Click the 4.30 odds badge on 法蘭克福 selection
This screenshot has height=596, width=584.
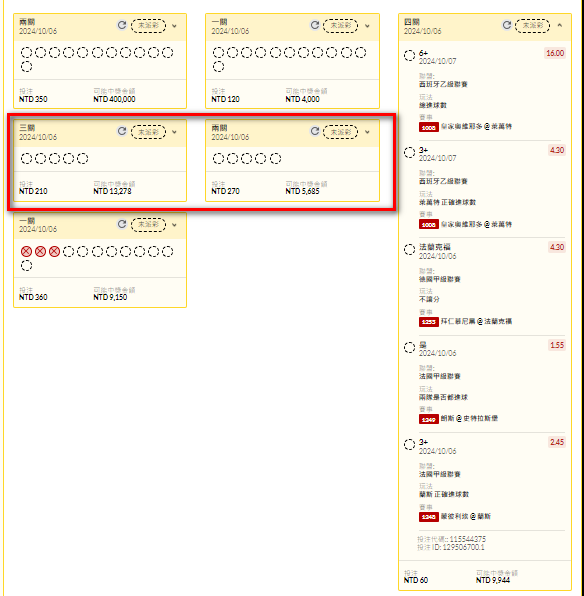557,247
